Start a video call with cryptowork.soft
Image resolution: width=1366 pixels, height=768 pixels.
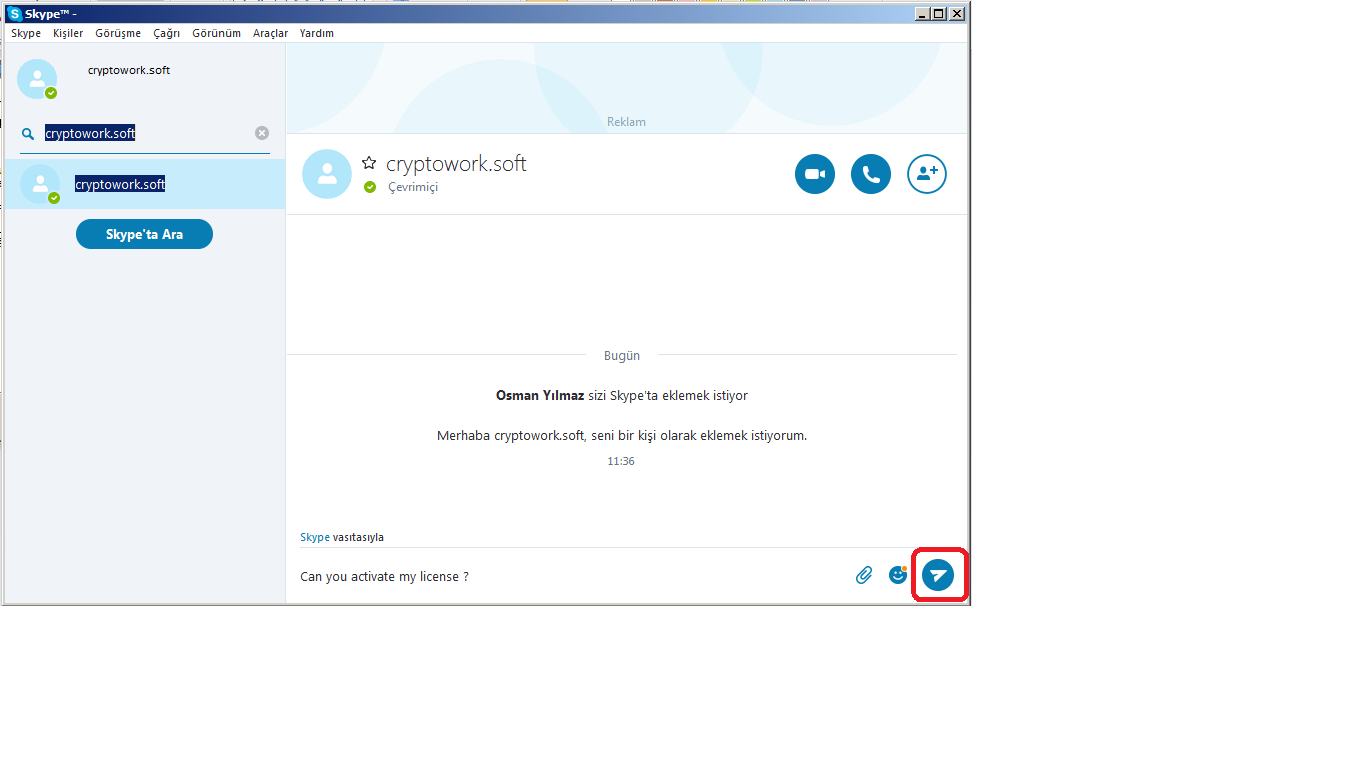click(x=815, y=174)
